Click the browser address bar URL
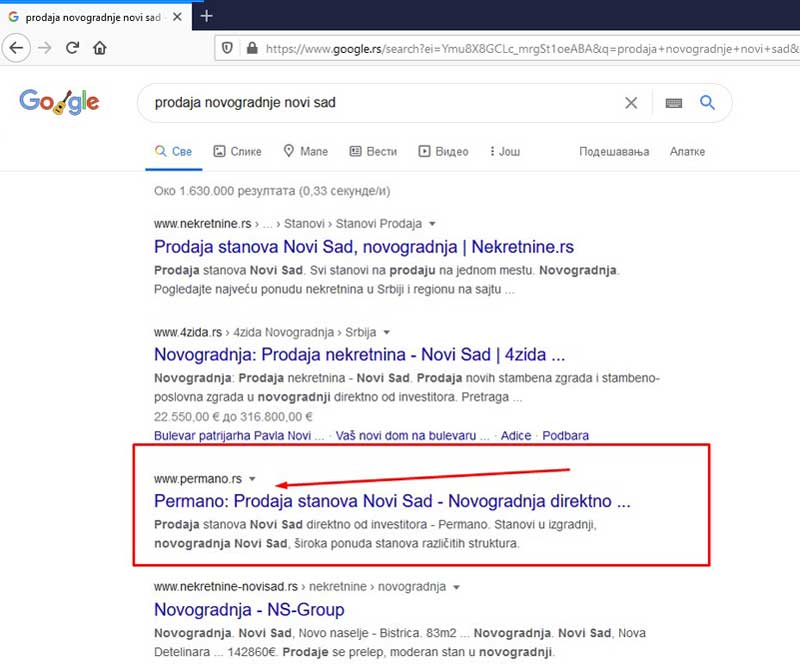Image resolution: width=800 pixels, height=670 pixels. [531, 48]
